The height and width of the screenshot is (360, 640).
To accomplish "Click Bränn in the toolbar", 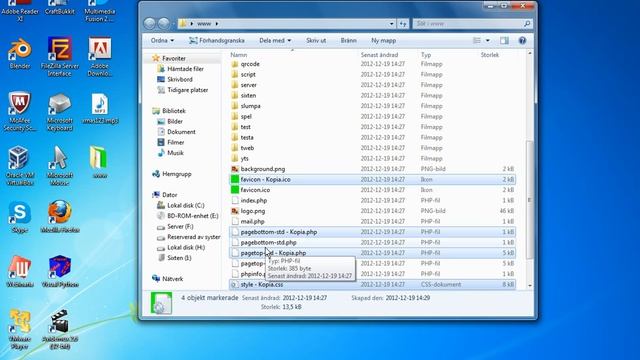I will coord(349,40).
